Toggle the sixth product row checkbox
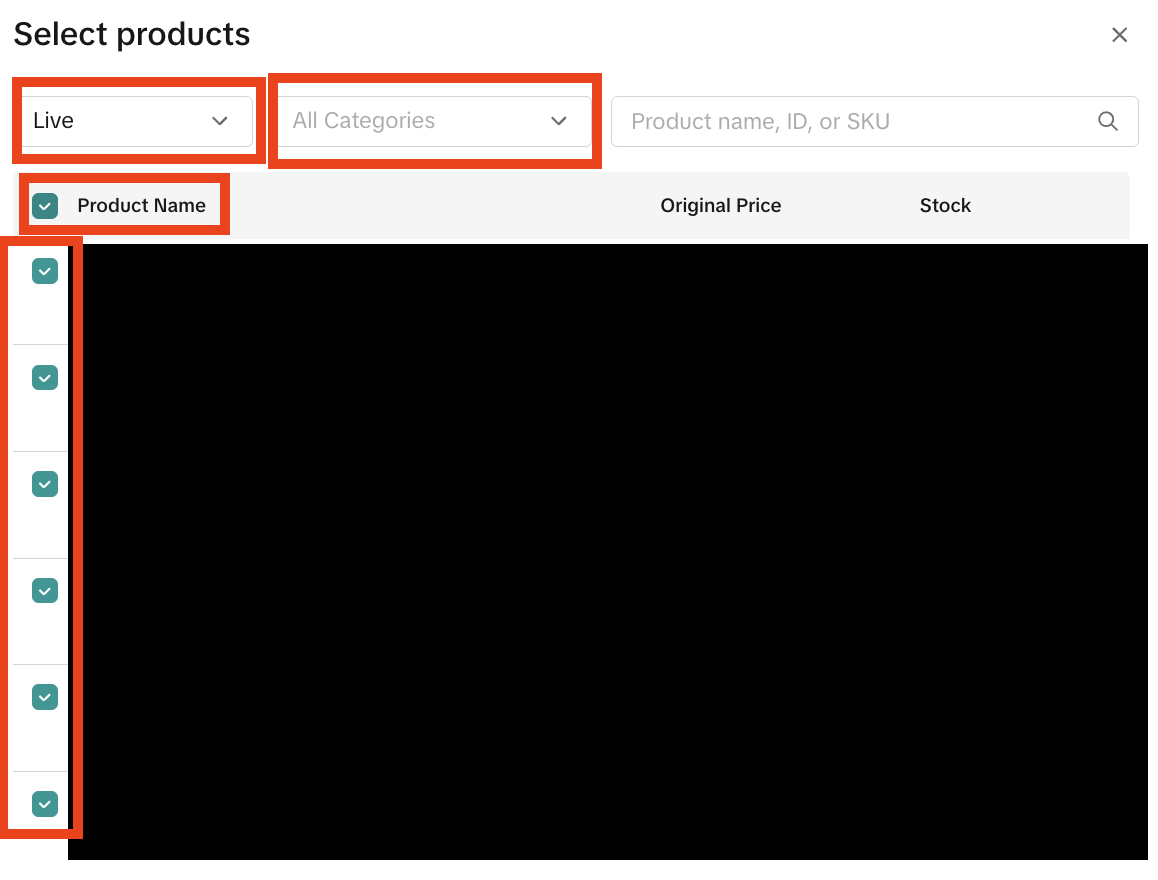 pyautogui.click(x=45, y=804)
